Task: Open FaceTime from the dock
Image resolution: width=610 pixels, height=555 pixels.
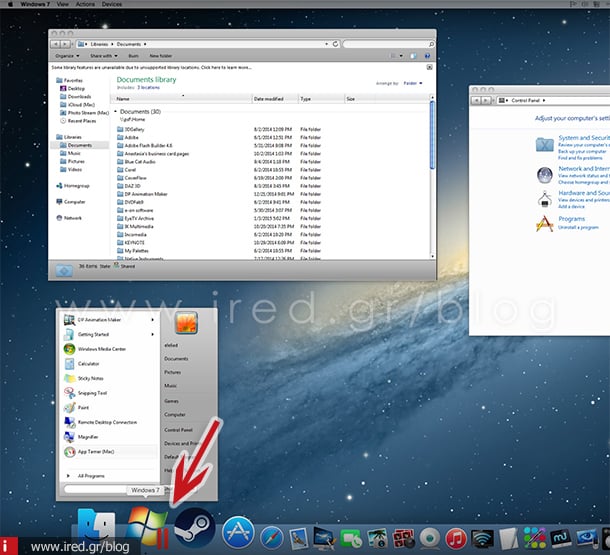Action: (x=351, y=539)
